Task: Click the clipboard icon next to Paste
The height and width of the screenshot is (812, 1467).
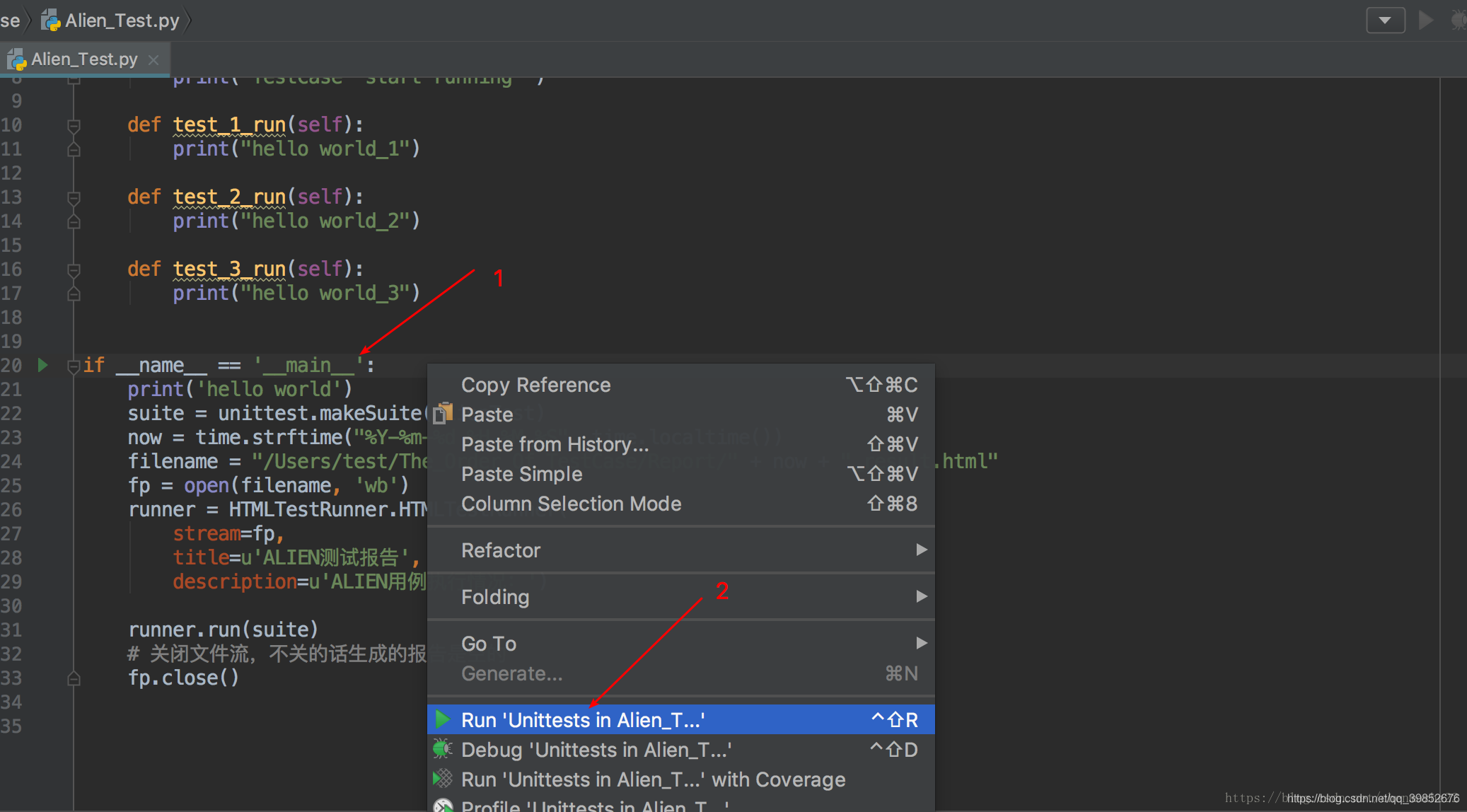Action: 443,414
